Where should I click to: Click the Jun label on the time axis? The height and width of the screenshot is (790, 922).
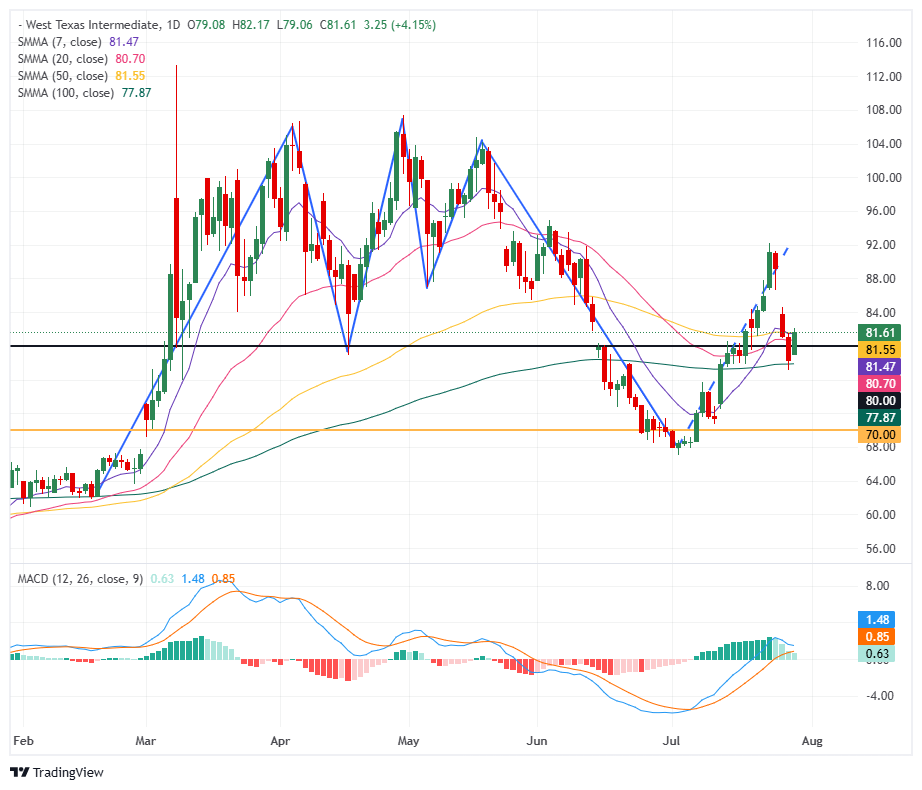click(x=537, y=741)
